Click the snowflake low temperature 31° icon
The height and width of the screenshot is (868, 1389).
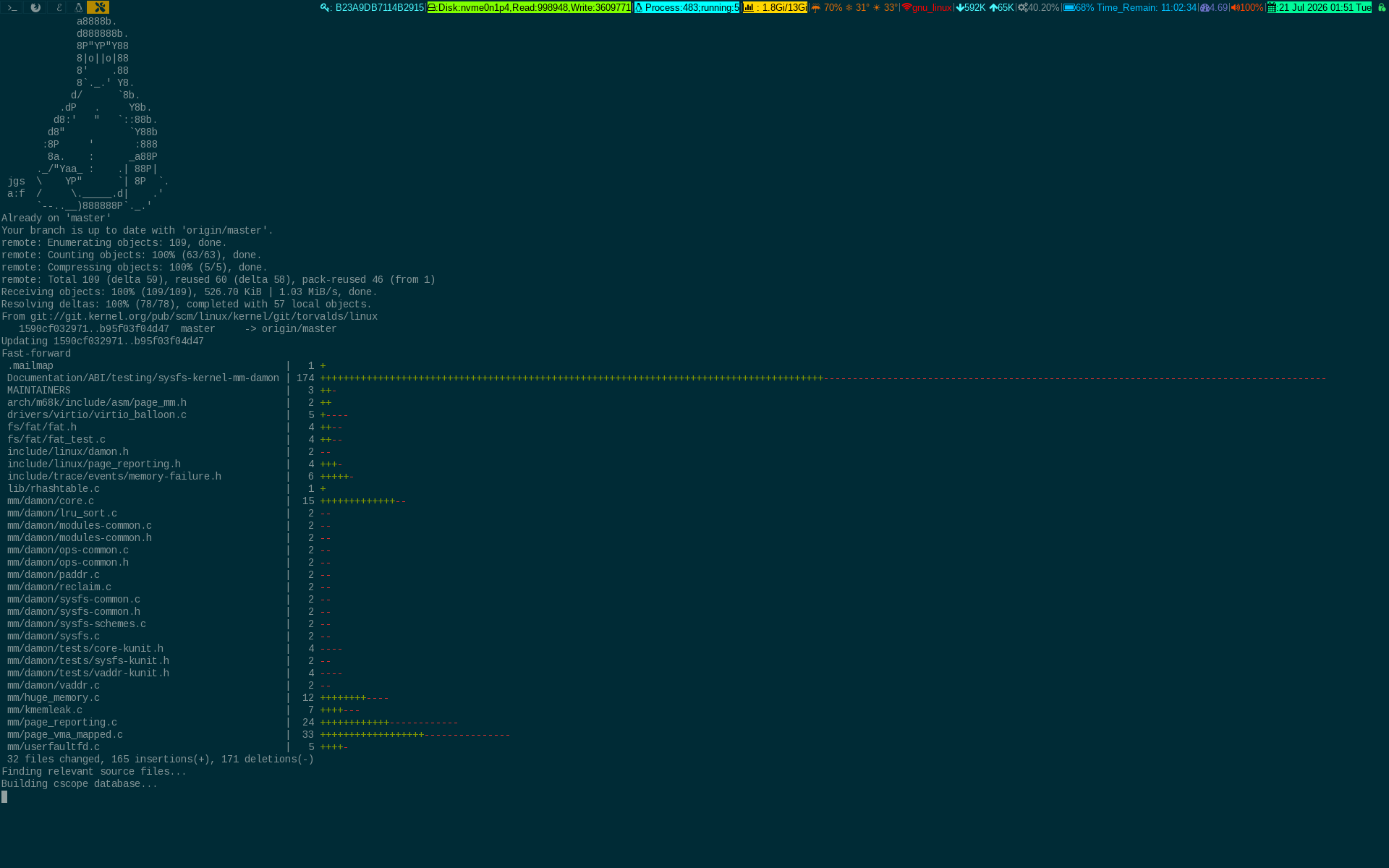[849, 7]
